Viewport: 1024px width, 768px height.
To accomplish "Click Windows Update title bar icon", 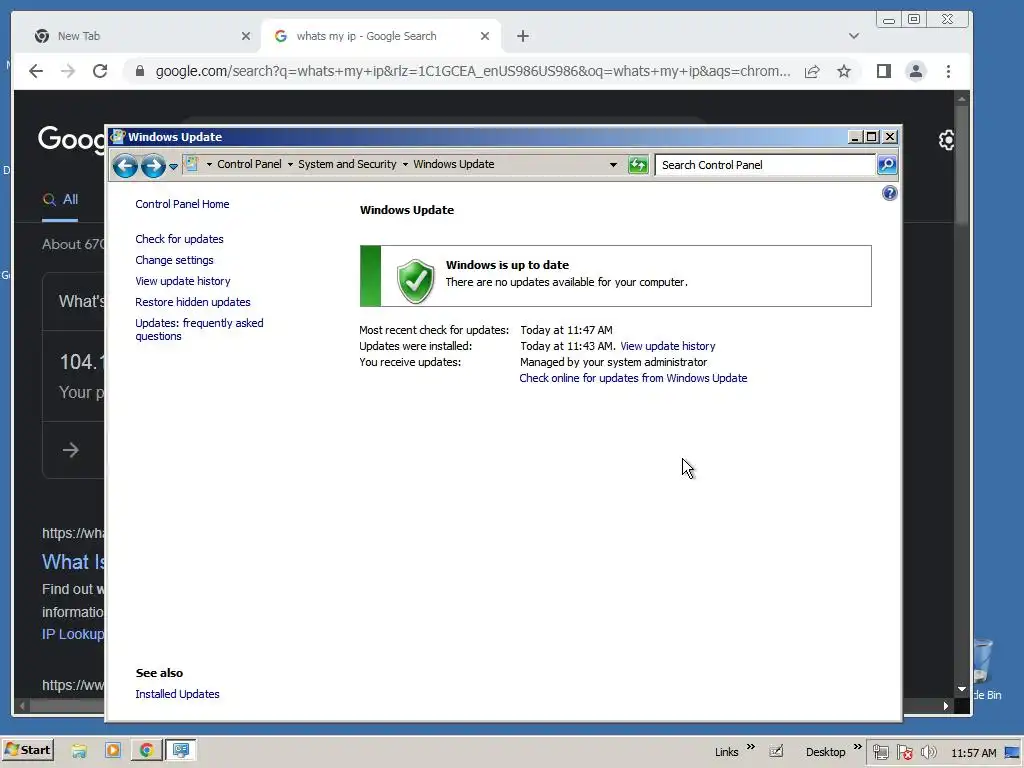I will (x=118, y=136).
